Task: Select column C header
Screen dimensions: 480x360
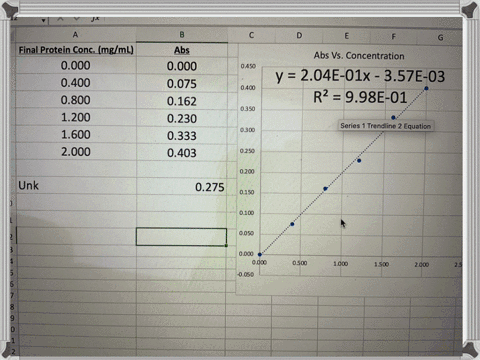Action: [252, 35]
